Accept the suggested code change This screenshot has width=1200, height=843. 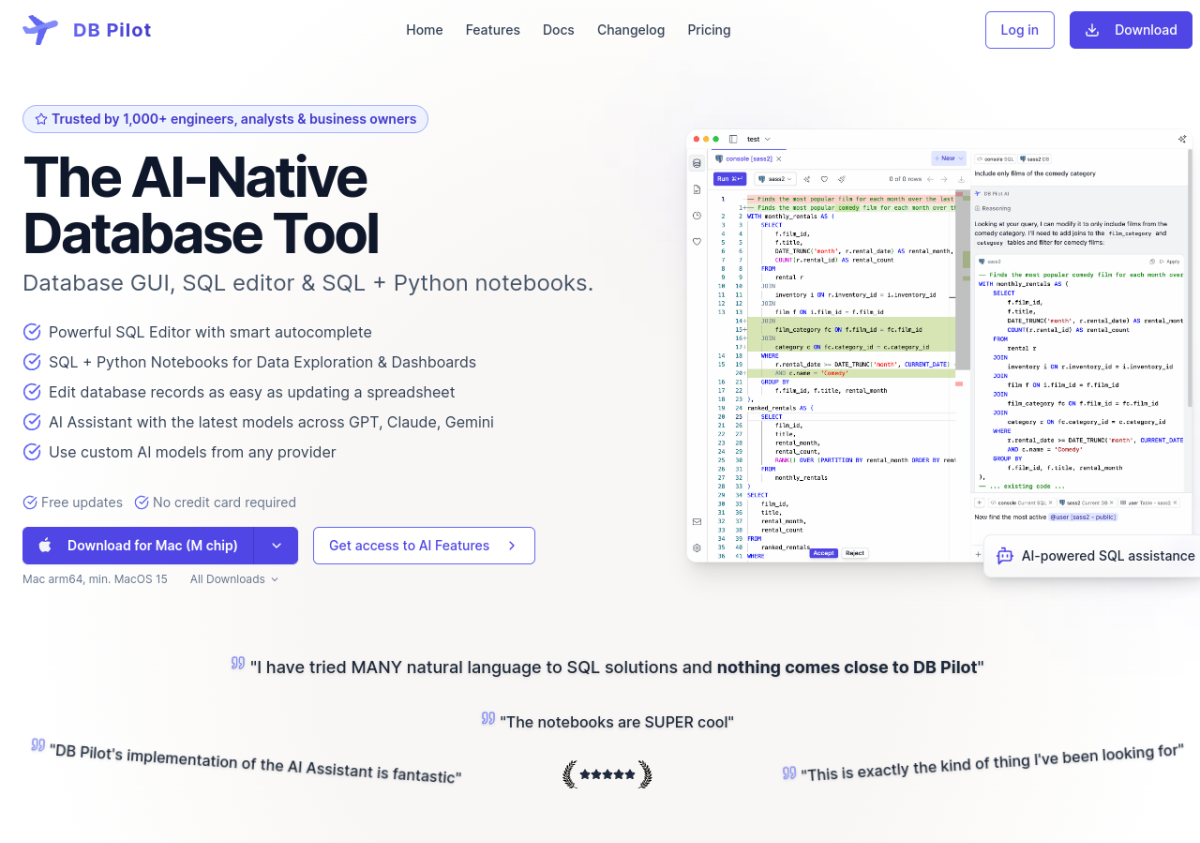tap(823, 553)
